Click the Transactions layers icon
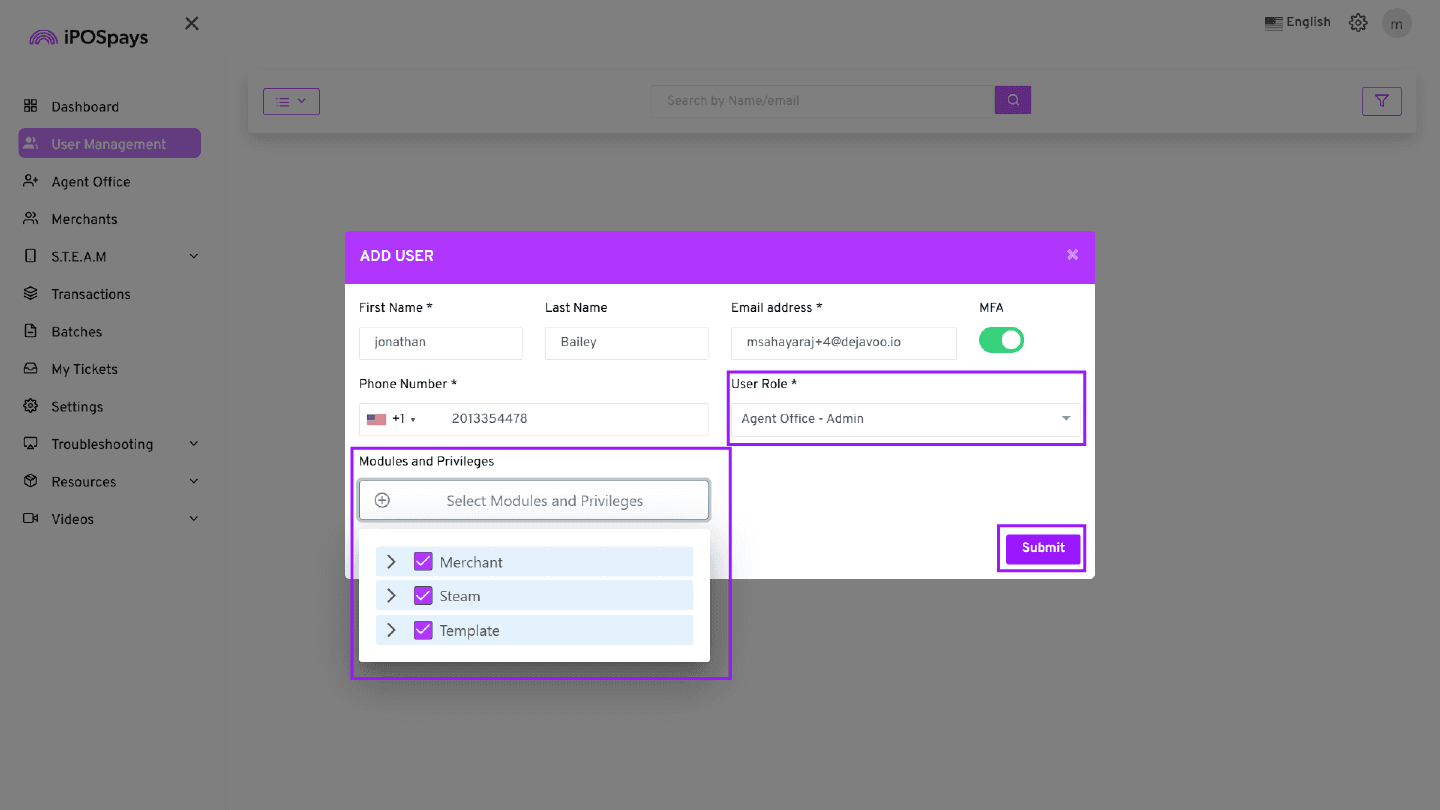Screen dimensions: 1440x810 click(31, 294)
